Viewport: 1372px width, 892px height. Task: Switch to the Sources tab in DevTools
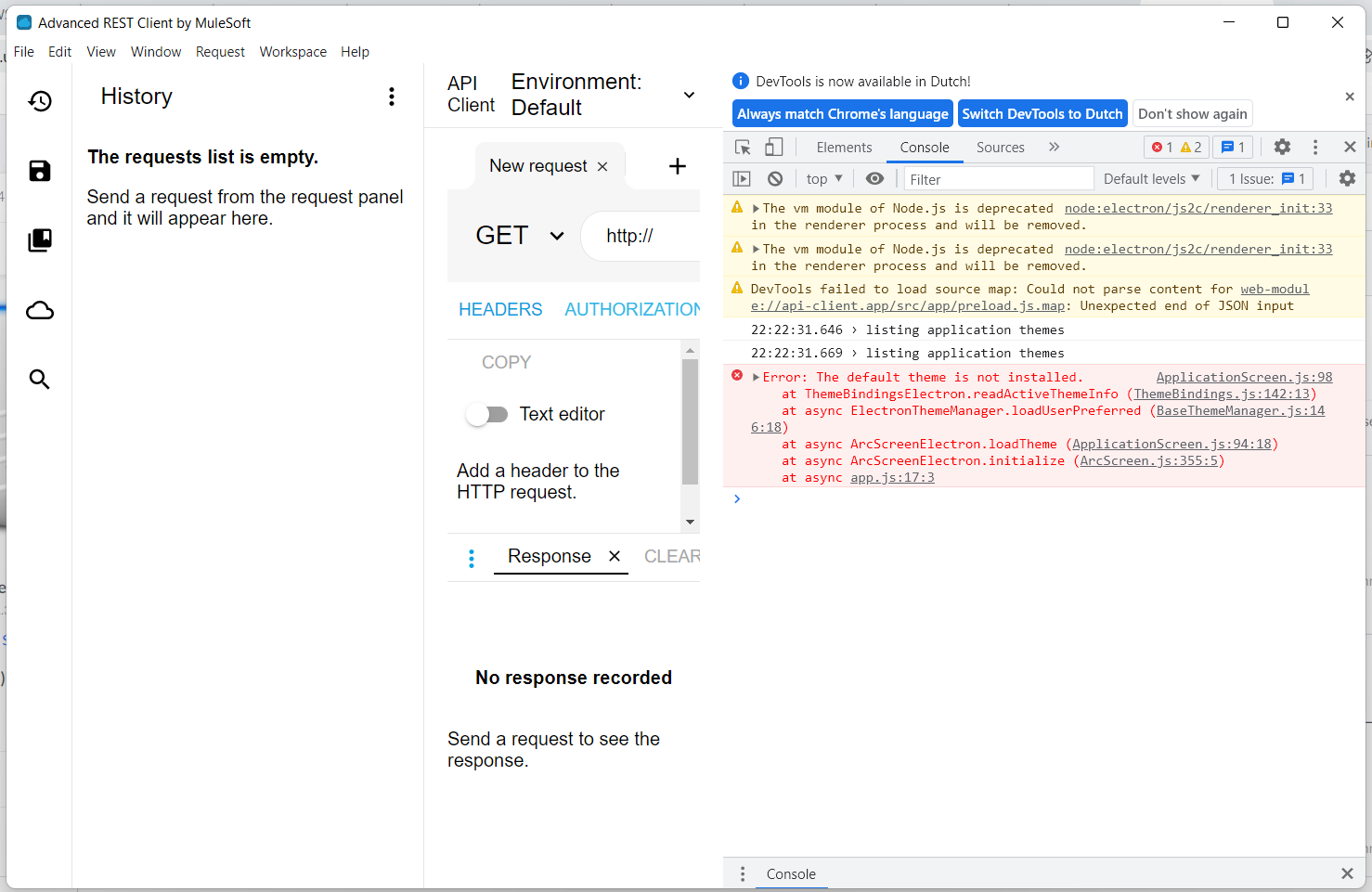(1000, 147)
